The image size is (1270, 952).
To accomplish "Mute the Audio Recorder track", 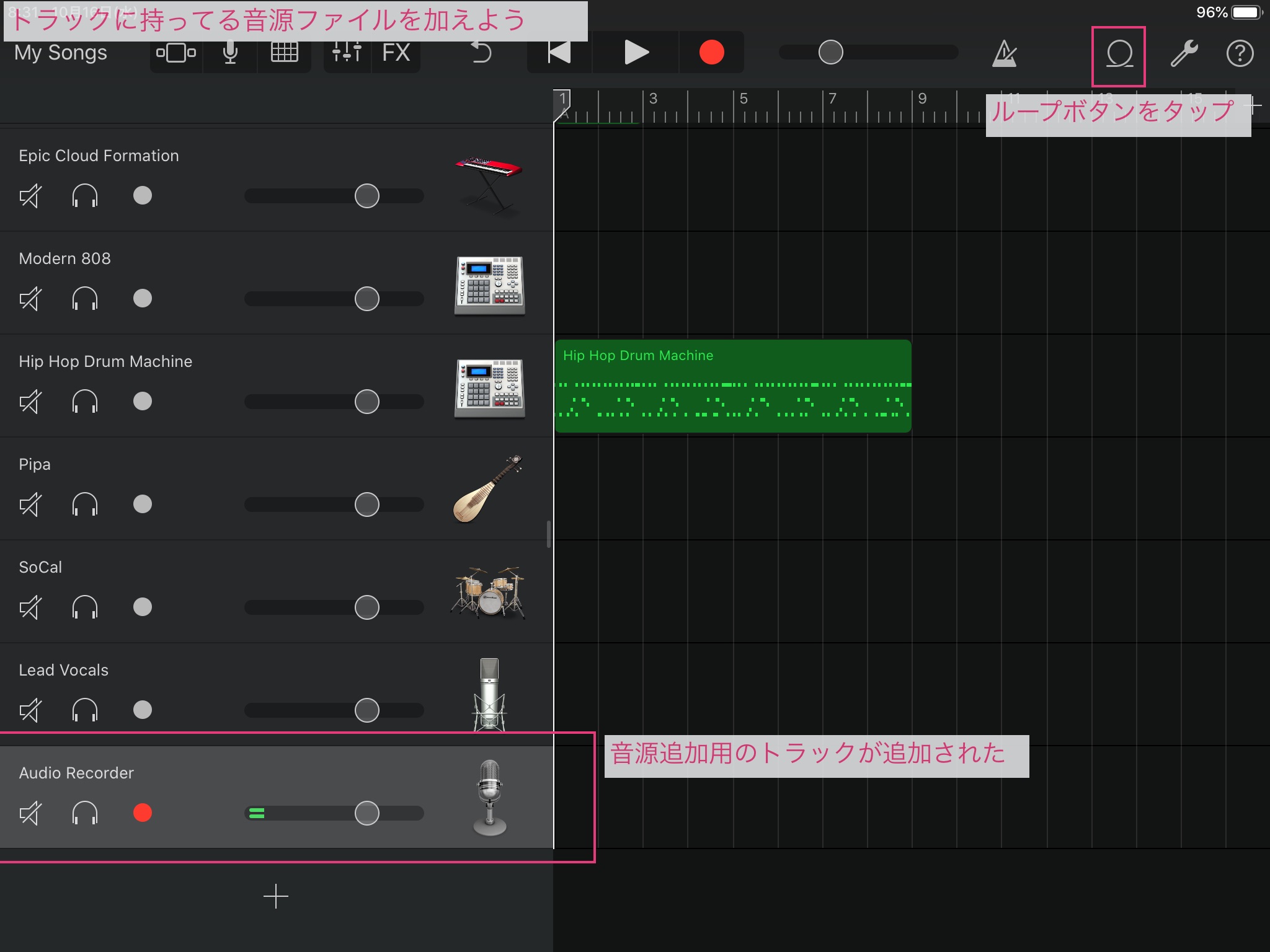I will (x=30, y=813).
